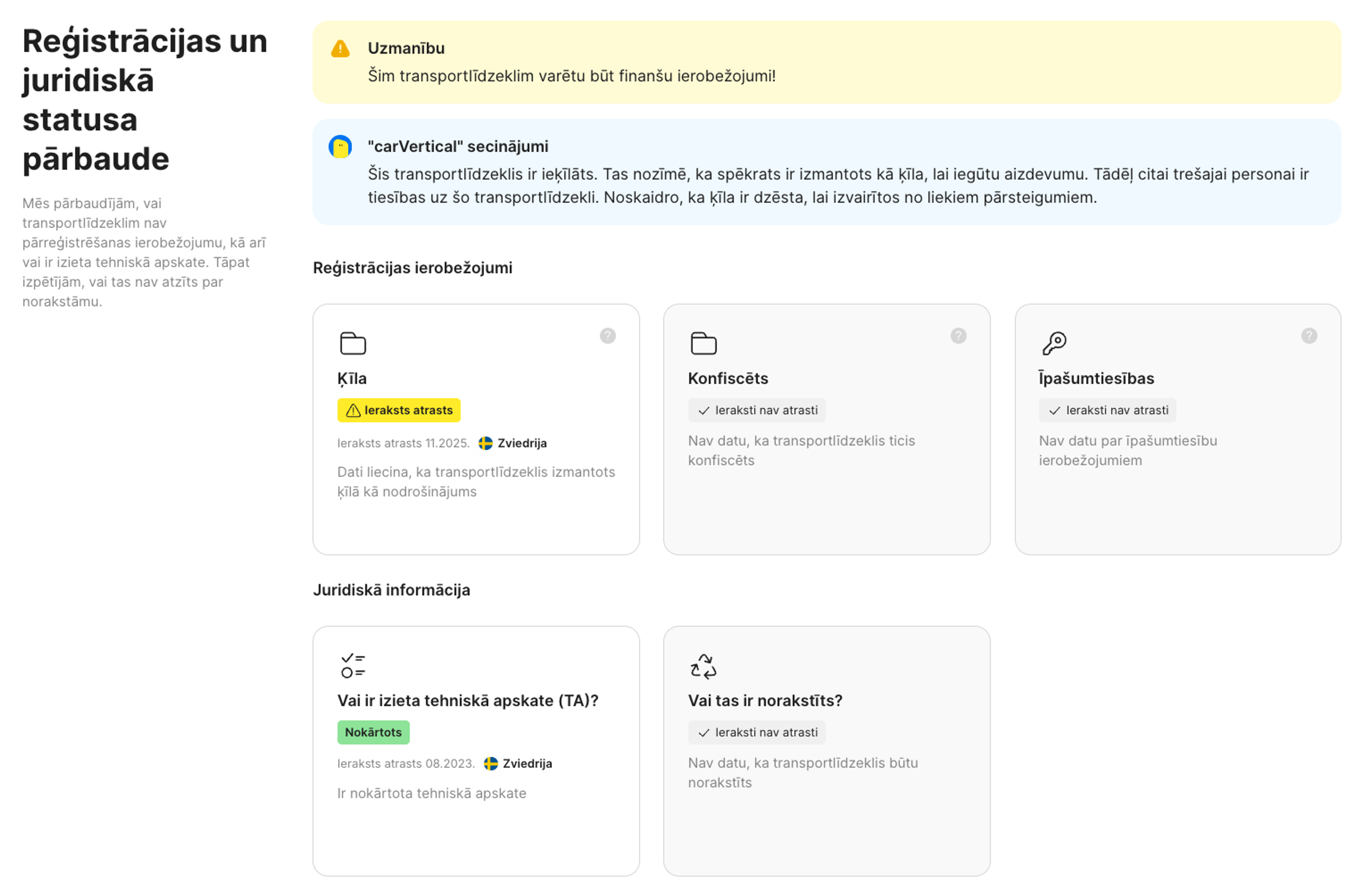Click the recycle icon for norakstīts card
The image size is (1361, 896).
click(x=704, y=666)
